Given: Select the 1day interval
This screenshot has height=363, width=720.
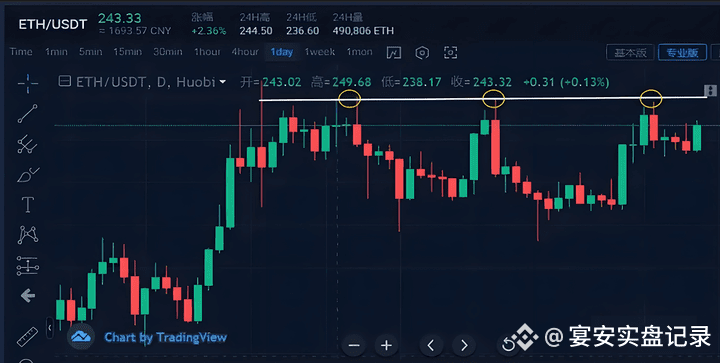Looking at the screenshot, I should click(x=281, y=52).
